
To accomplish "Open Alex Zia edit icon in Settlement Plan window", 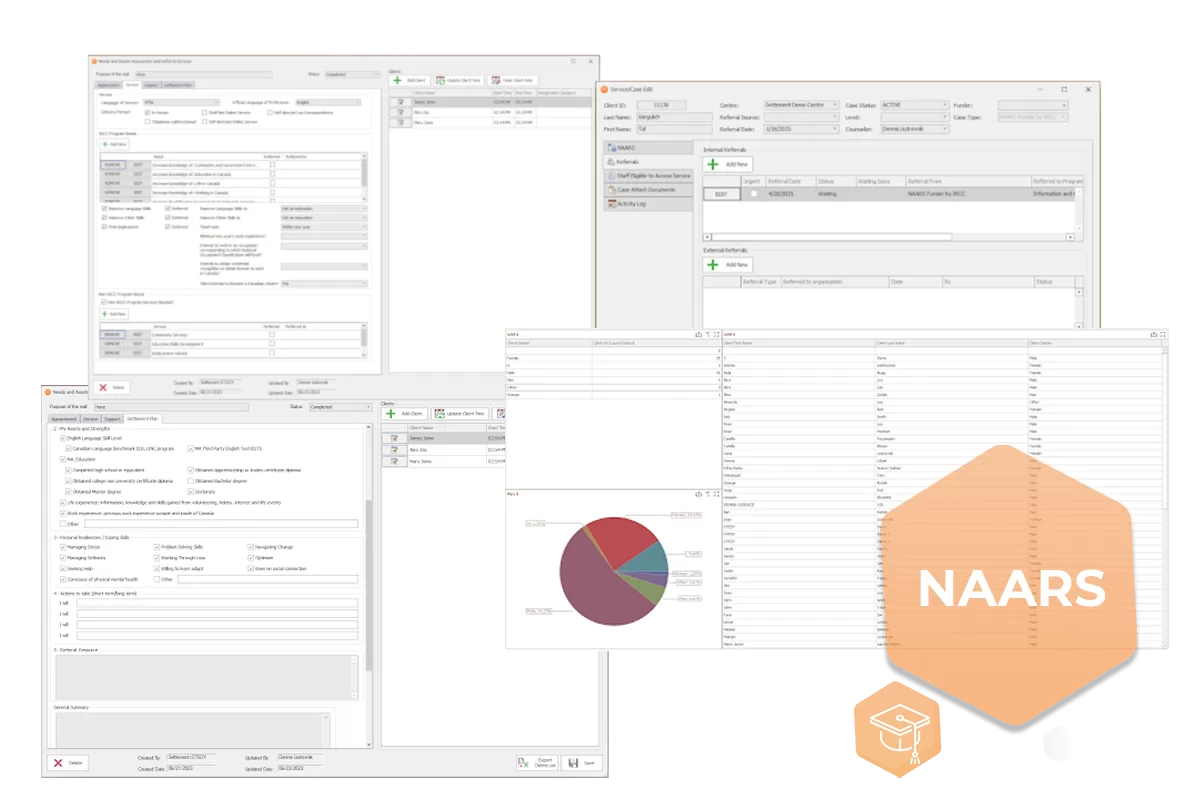I will 395,450.
